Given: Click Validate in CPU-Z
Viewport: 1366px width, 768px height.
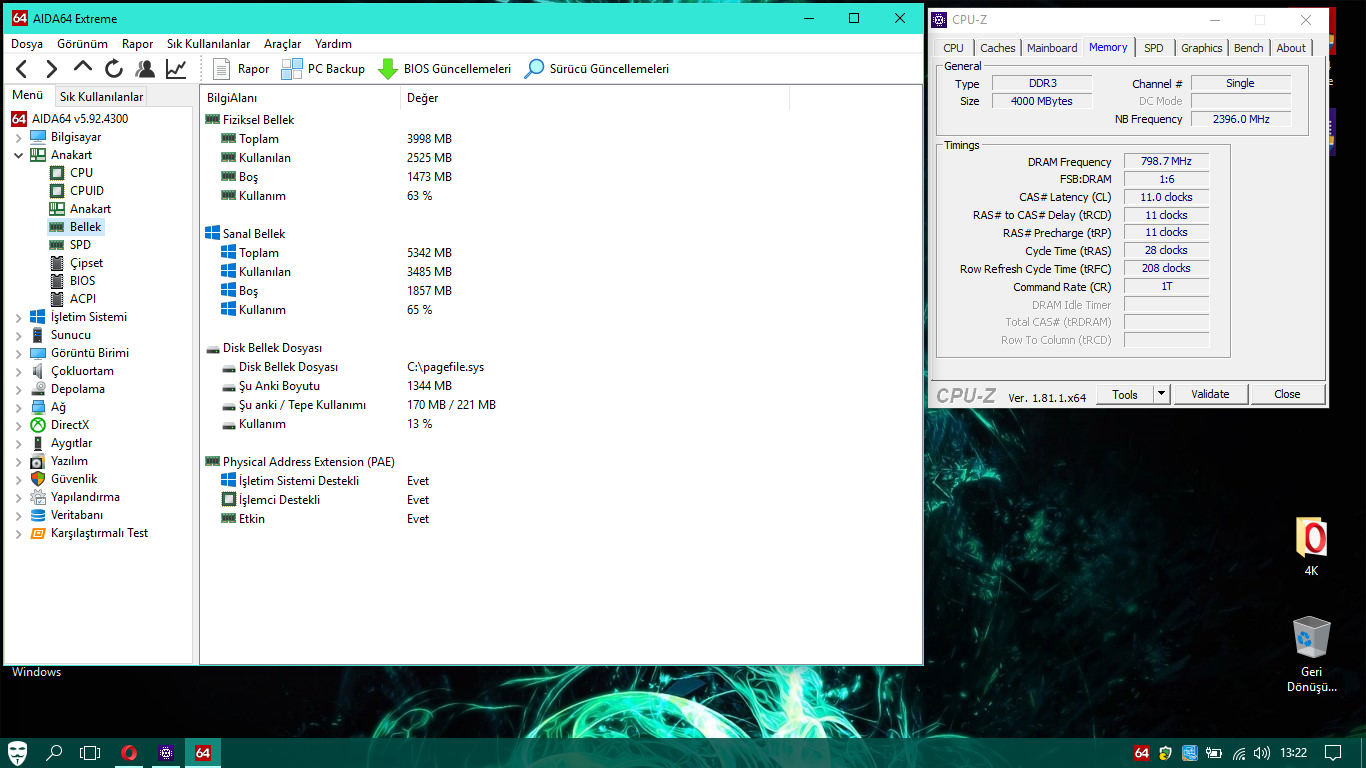Looking at the screenshot, I should (1210, 394).
